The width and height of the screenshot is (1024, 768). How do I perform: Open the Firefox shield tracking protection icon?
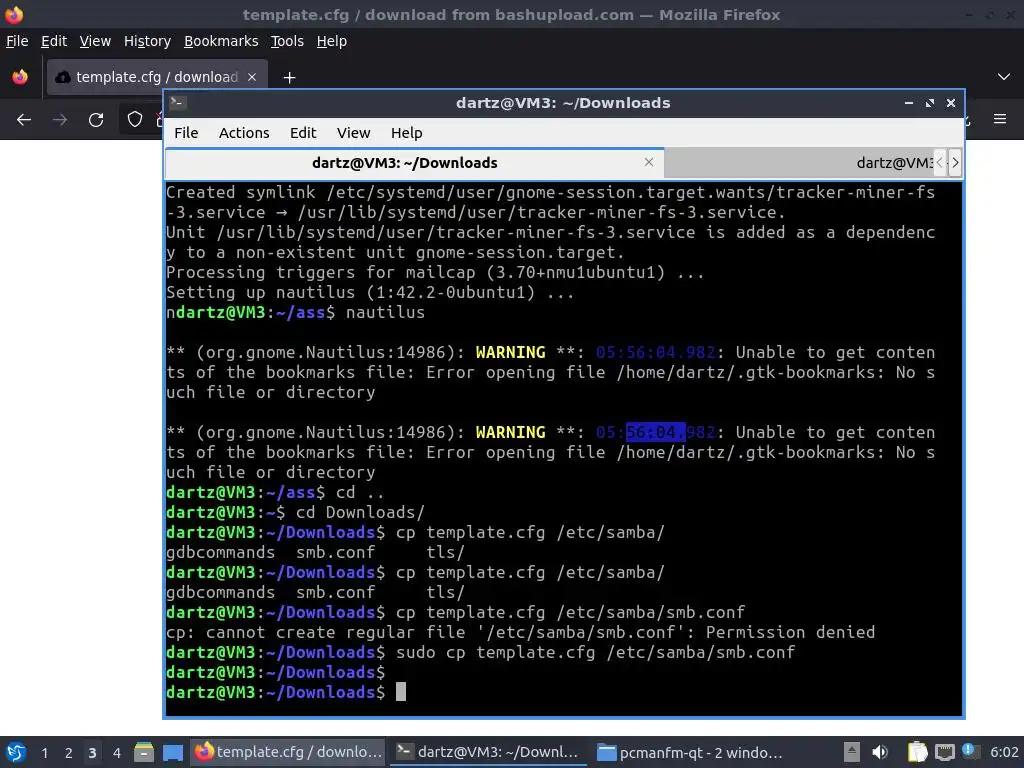point(135,120)
